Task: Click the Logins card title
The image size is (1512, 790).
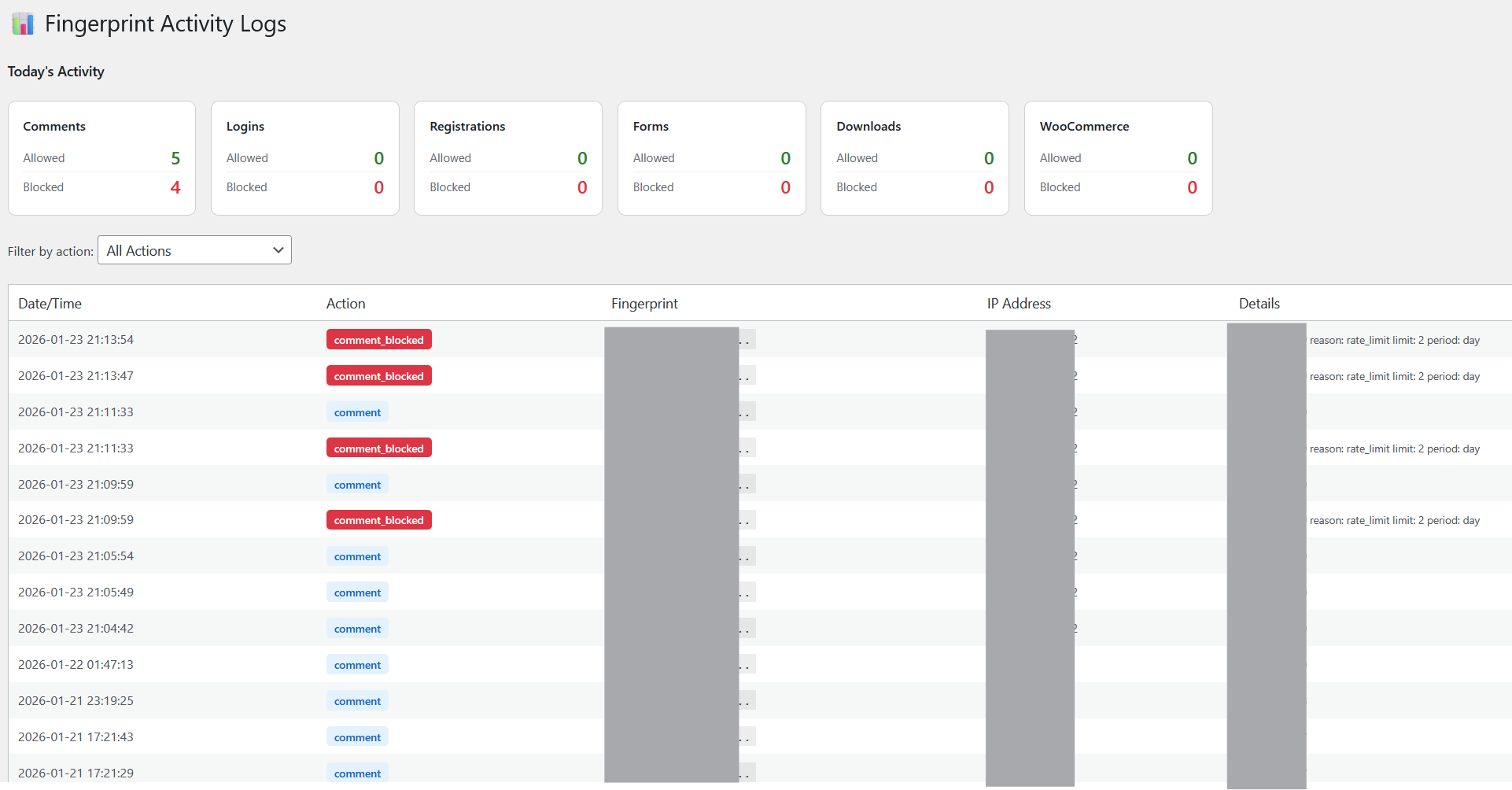Action: [245, 126]
